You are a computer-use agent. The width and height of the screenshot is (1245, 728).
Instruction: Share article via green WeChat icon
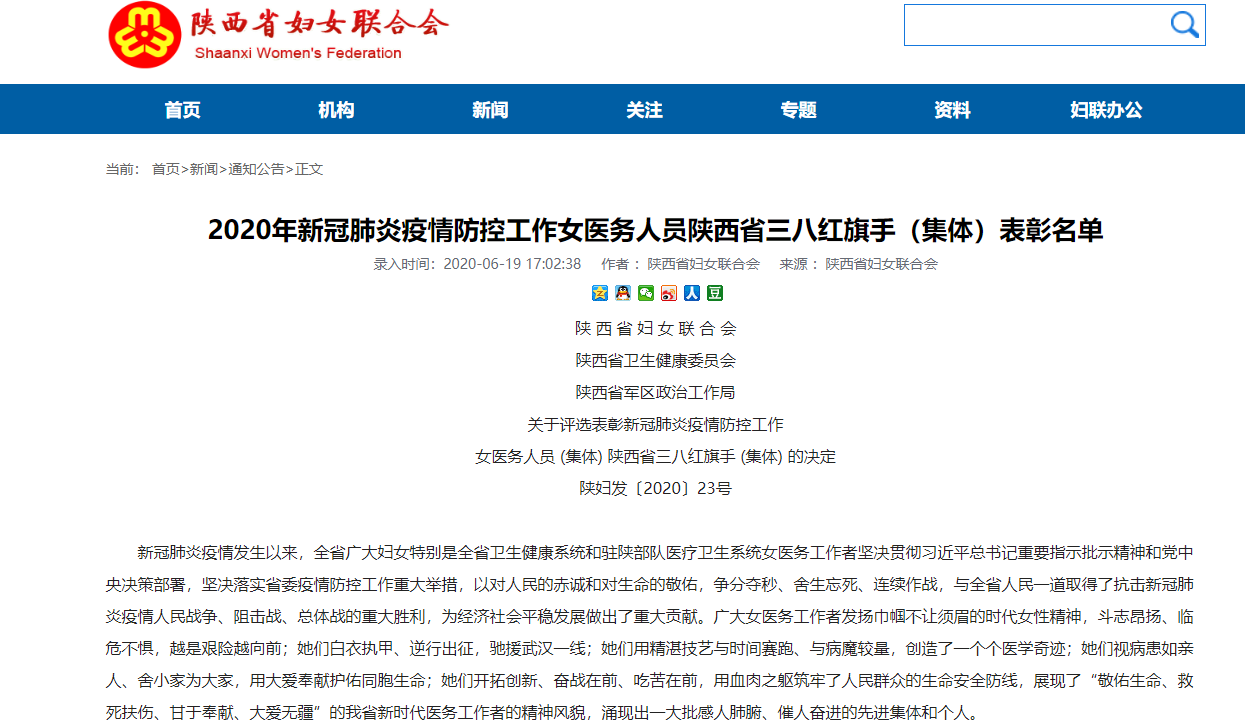click(x=646, y=293)
